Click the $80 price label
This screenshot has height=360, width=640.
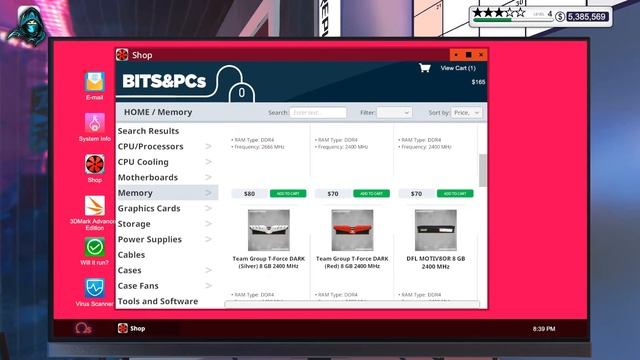tap(249, 193)
